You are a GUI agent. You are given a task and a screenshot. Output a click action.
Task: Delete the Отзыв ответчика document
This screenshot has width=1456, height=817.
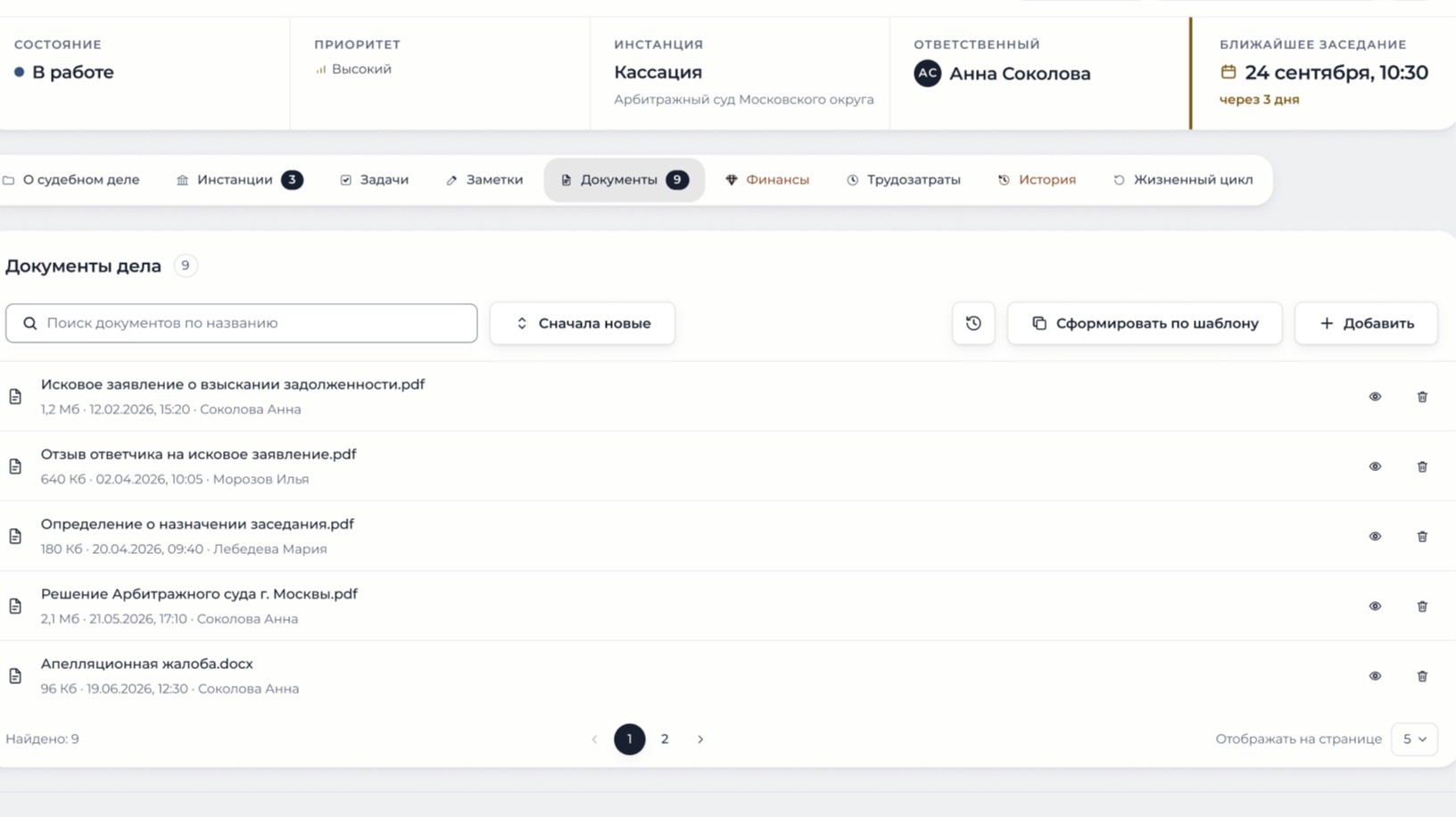pyautogui.click(x=1422, y=466)
